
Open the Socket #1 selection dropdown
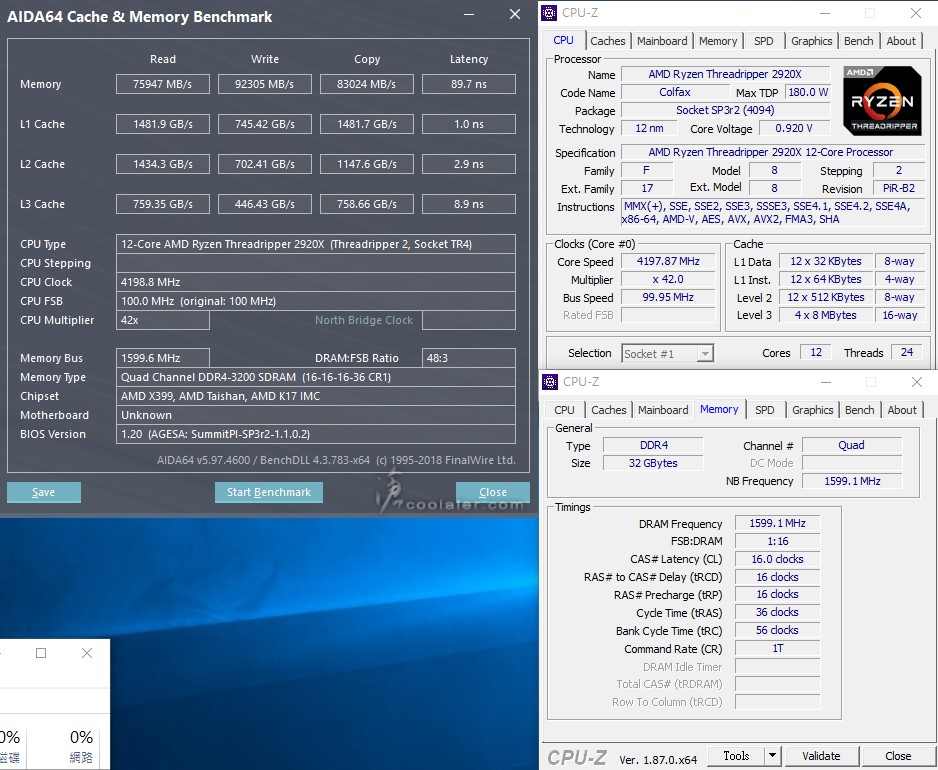668,354
